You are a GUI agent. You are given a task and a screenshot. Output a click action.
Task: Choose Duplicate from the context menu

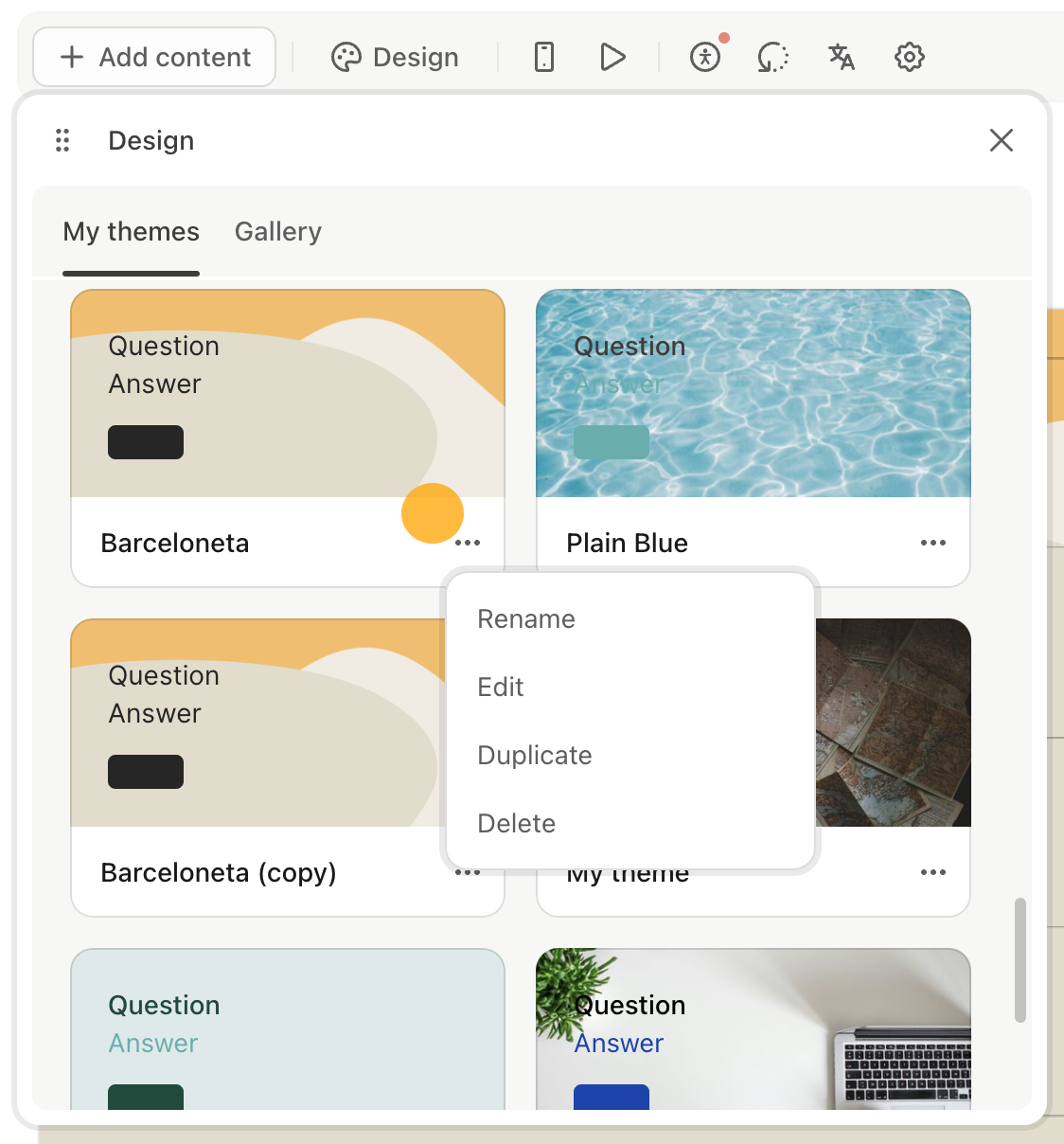tap(630, 756)
